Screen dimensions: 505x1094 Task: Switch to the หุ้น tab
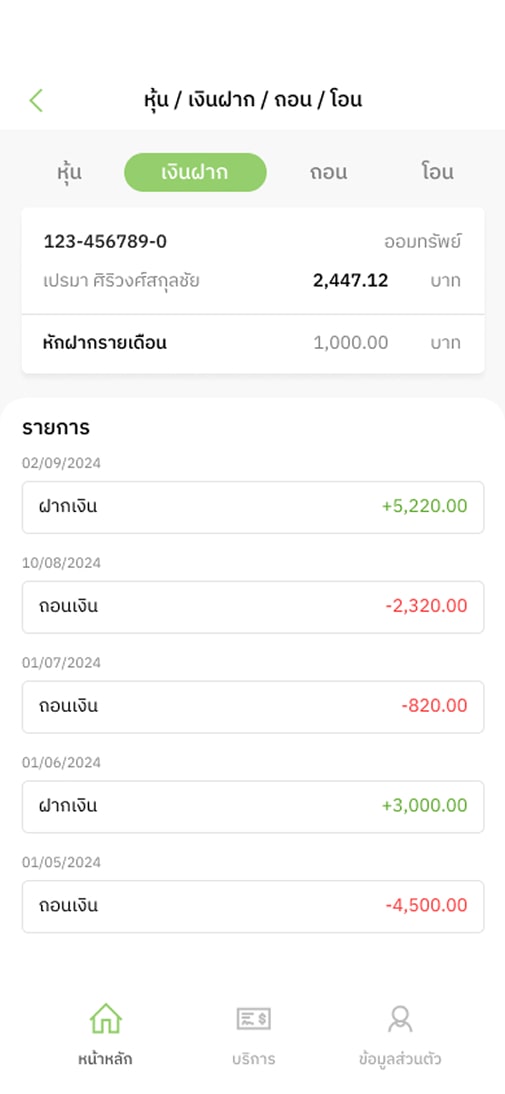pyautogui.click(x=70, y=172)
